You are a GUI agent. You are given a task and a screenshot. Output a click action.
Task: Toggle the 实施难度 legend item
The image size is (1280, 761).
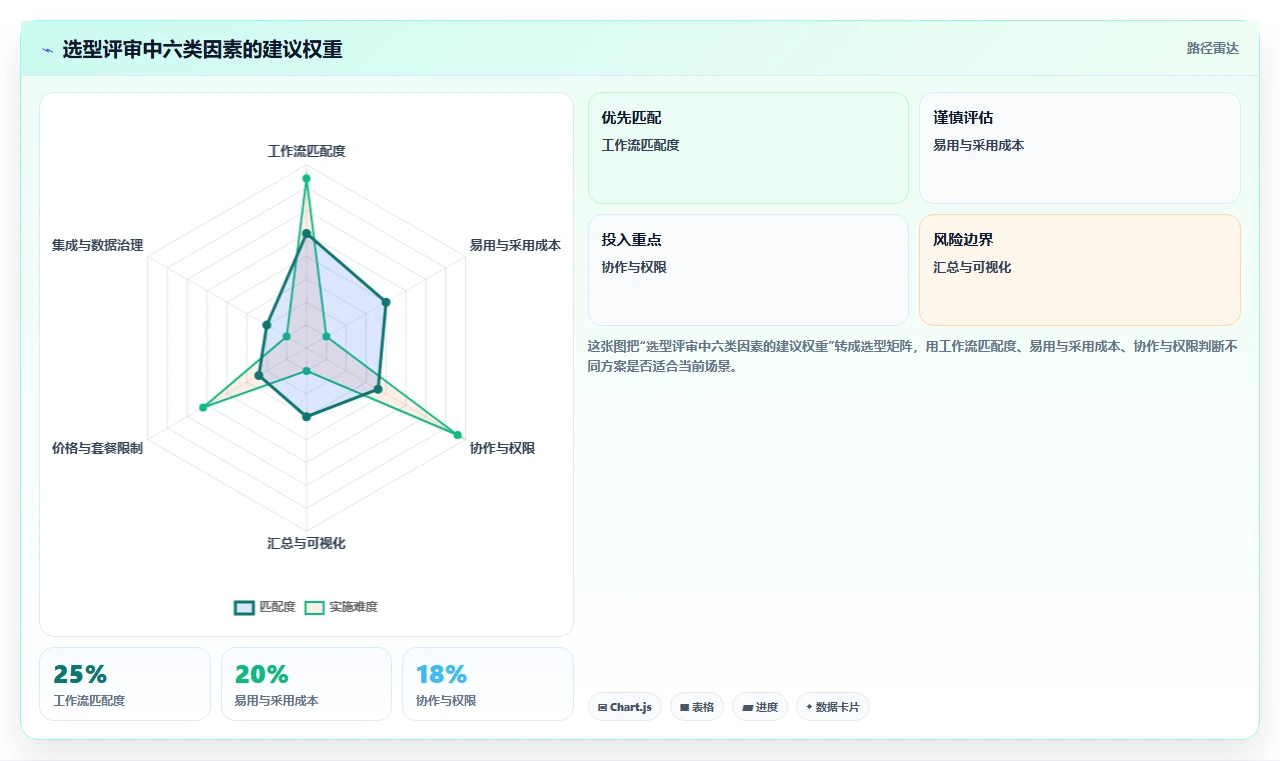tap(341, 607)
